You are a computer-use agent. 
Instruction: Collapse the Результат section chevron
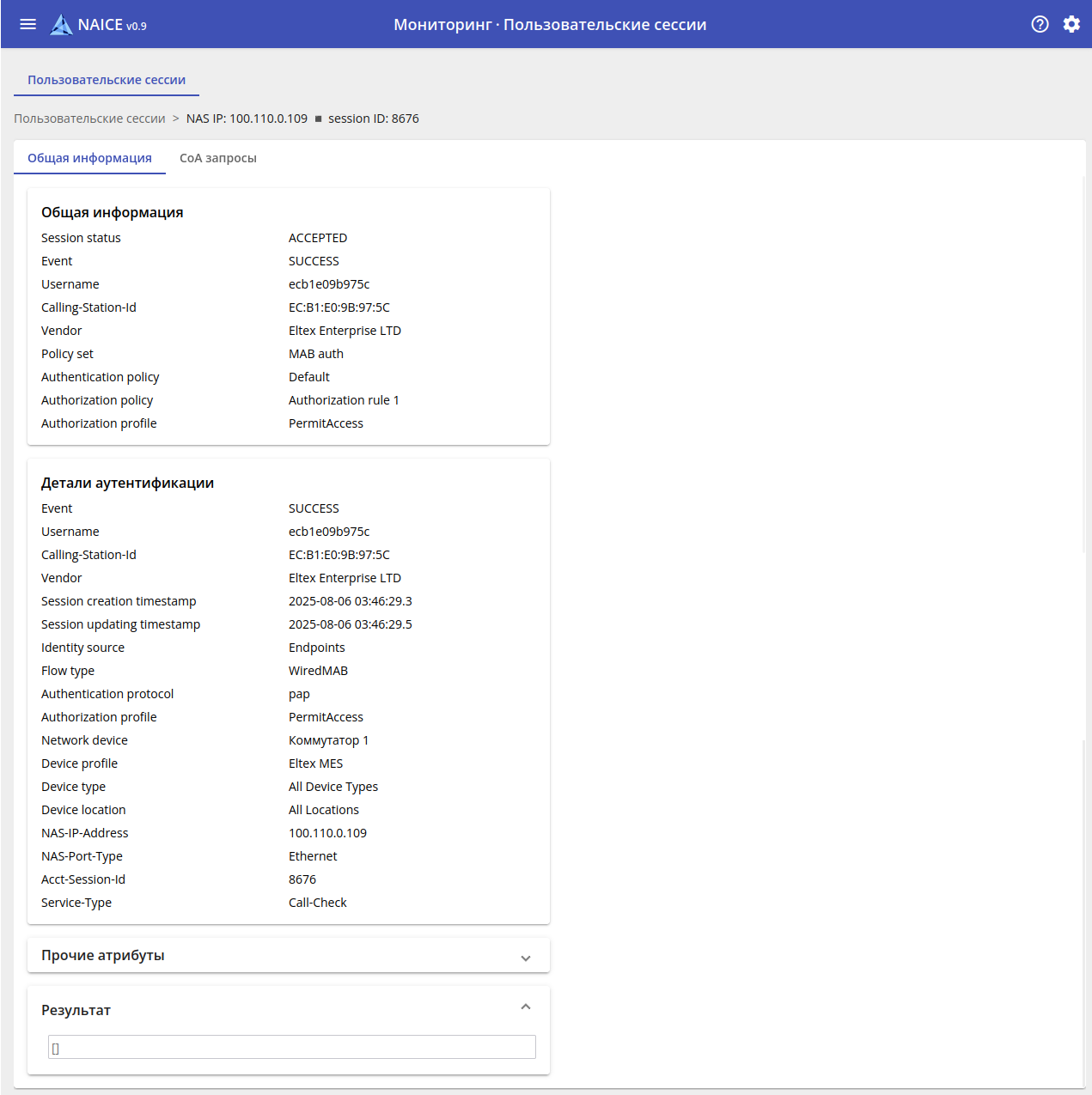point(526,1007)
